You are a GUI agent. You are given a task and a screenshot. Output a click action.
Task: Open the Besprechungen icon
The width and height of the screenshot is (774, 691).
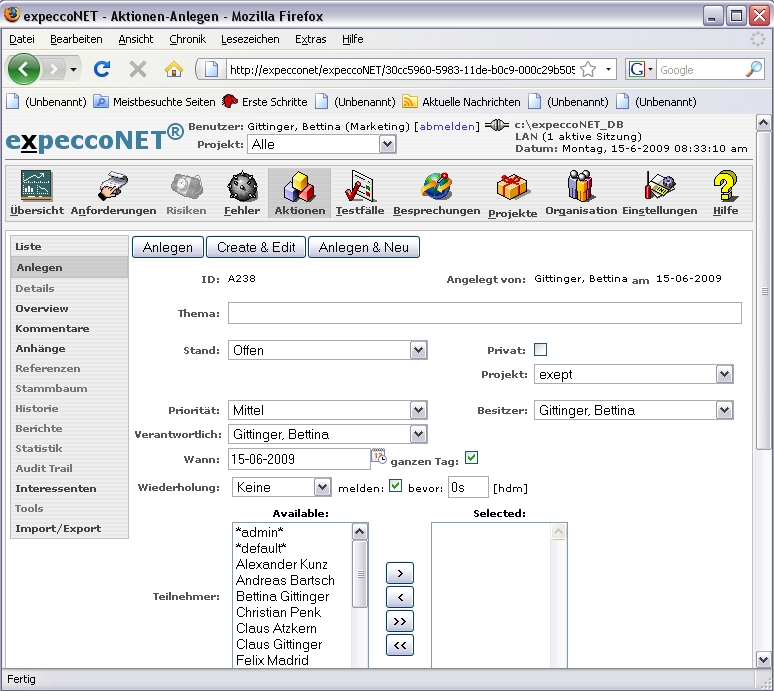[x=436, y=187]
